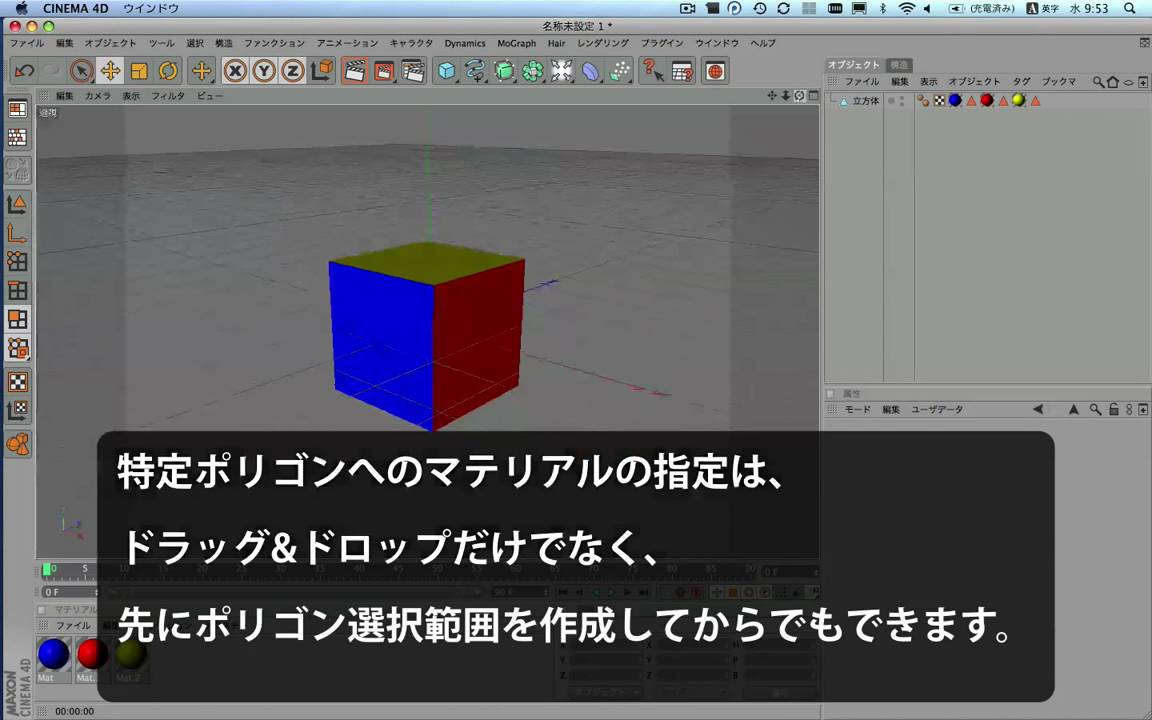Open the deformer objects dropdown
The height and width of the screenshot is (720, 1152).
[591, 71]
